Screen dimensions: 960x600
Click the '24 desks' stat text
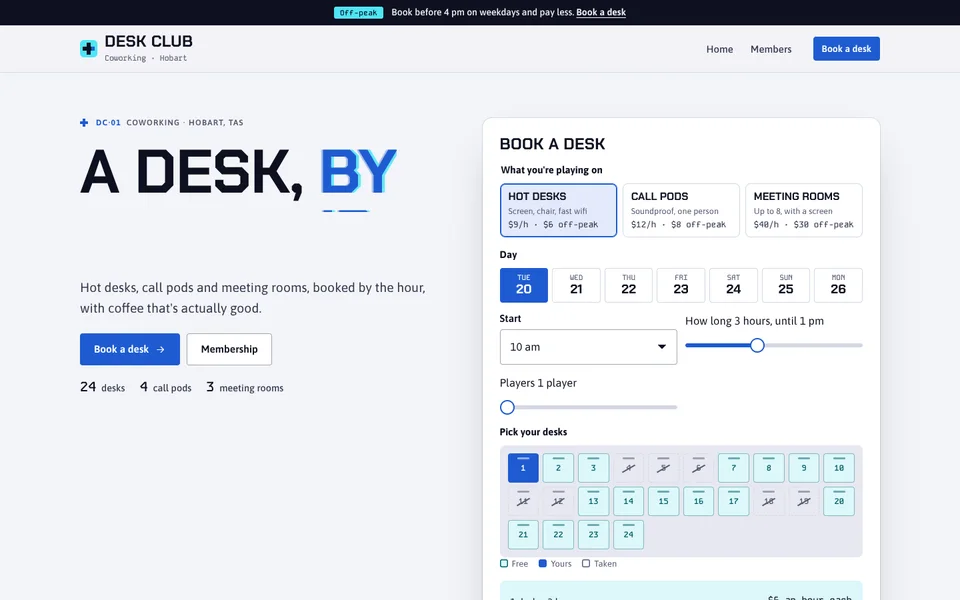pos(102,387)
